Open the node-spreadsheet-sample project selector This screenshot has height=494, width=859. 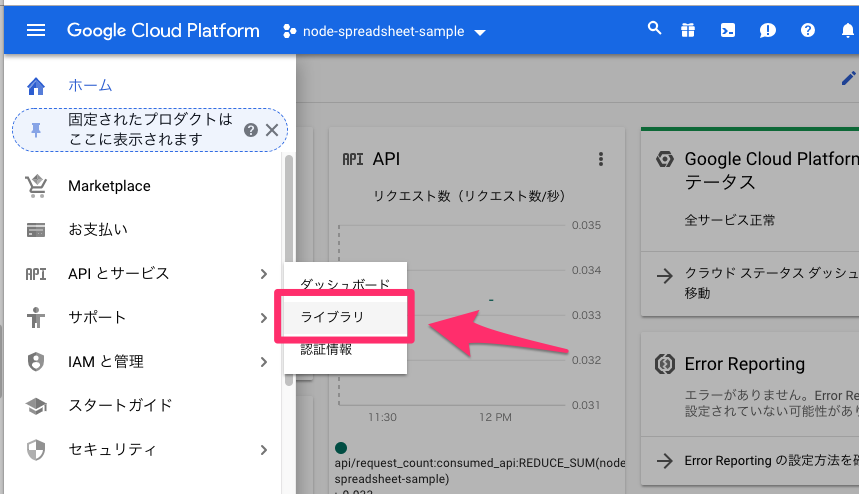(x=384, y=31)
